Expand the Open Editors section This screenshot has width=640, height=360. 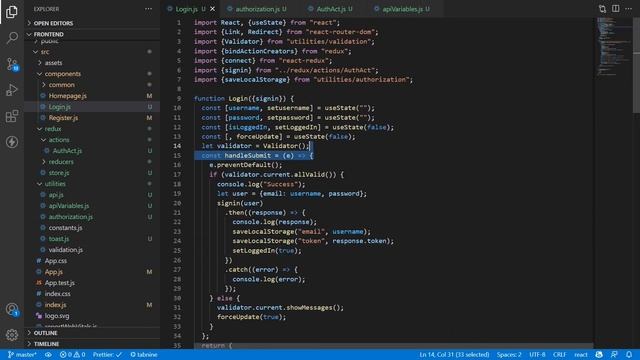[92, 23]
